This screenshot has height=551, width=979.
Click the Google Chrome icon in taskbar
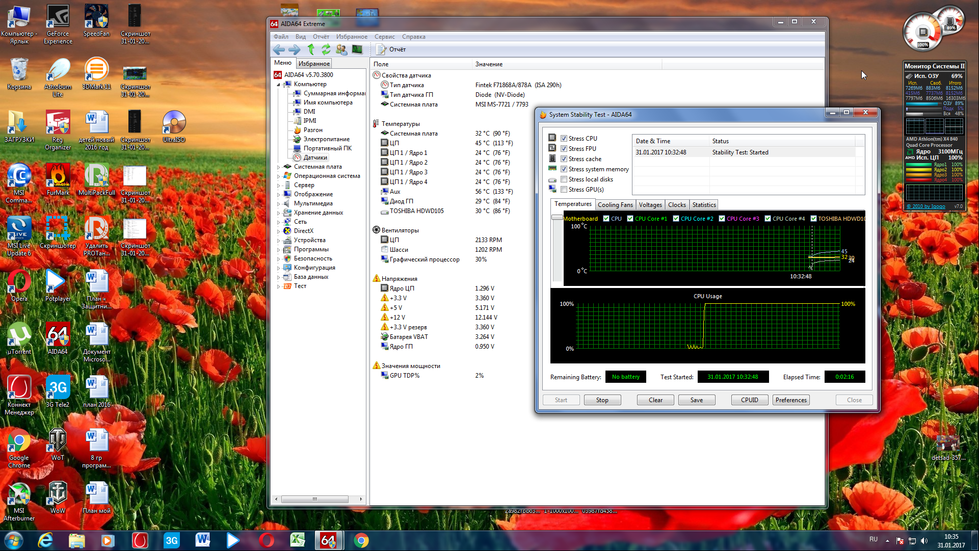(361, 540)
